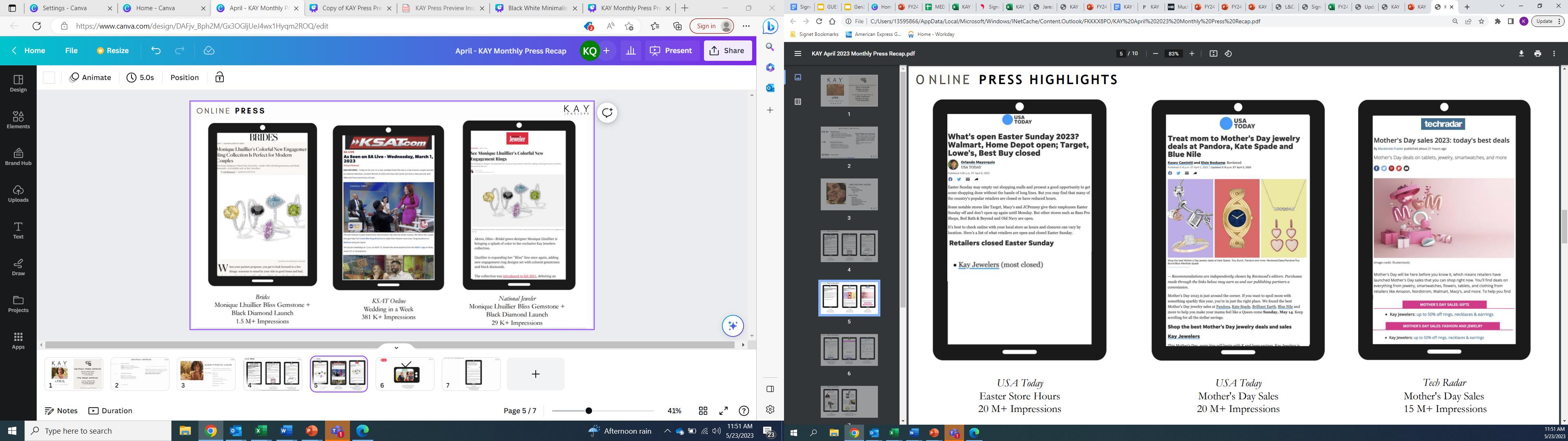Click the lock icon in toolbar
Viewport: 1568px width, 441px height.
click(x=220, y=77)
